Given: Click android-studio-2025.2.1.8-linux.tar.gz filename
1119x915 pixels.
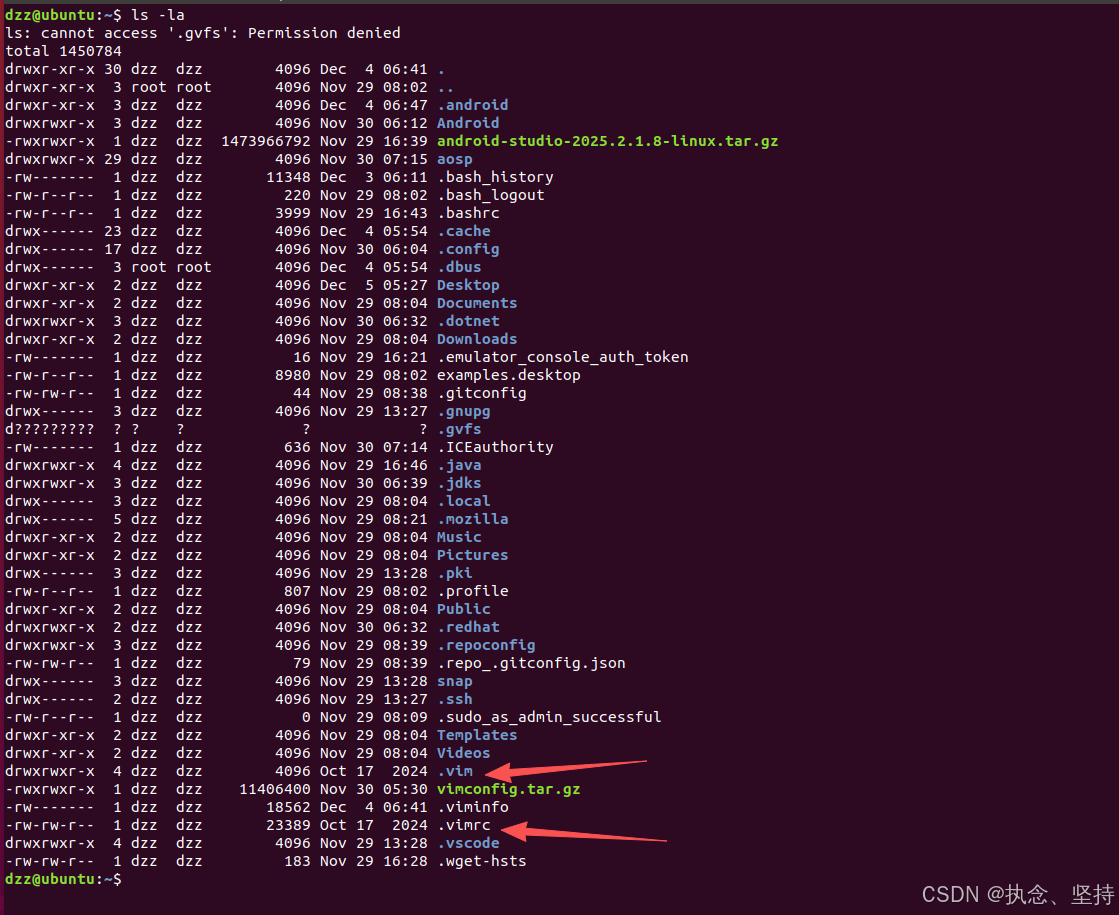Looking at the screenshot, I should [607, 141].
